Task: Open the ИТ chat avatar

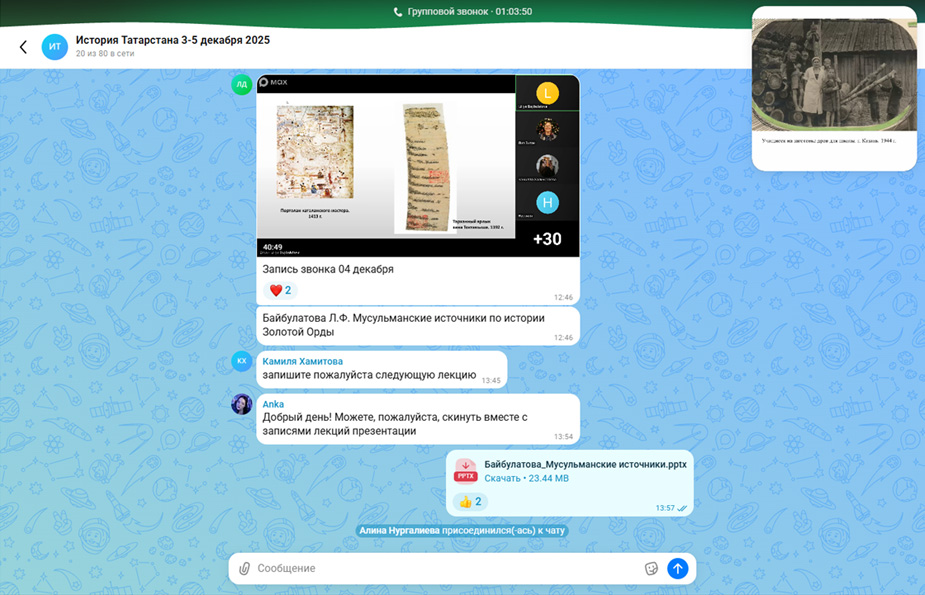Action: point(55,46)
